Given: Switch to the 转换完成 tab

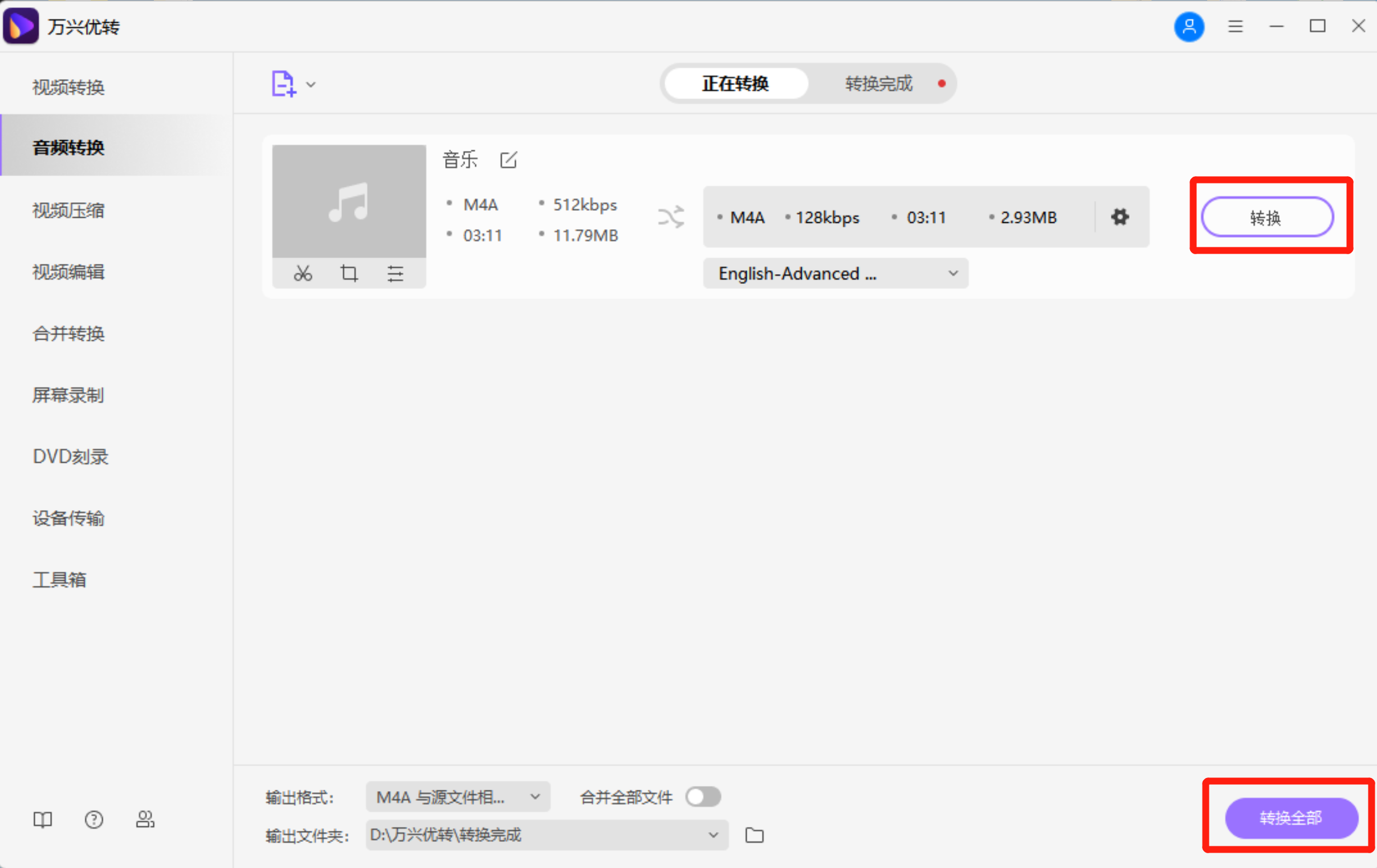Looking at the screenshot, I should pyautogui.click(x=878, y=83).
